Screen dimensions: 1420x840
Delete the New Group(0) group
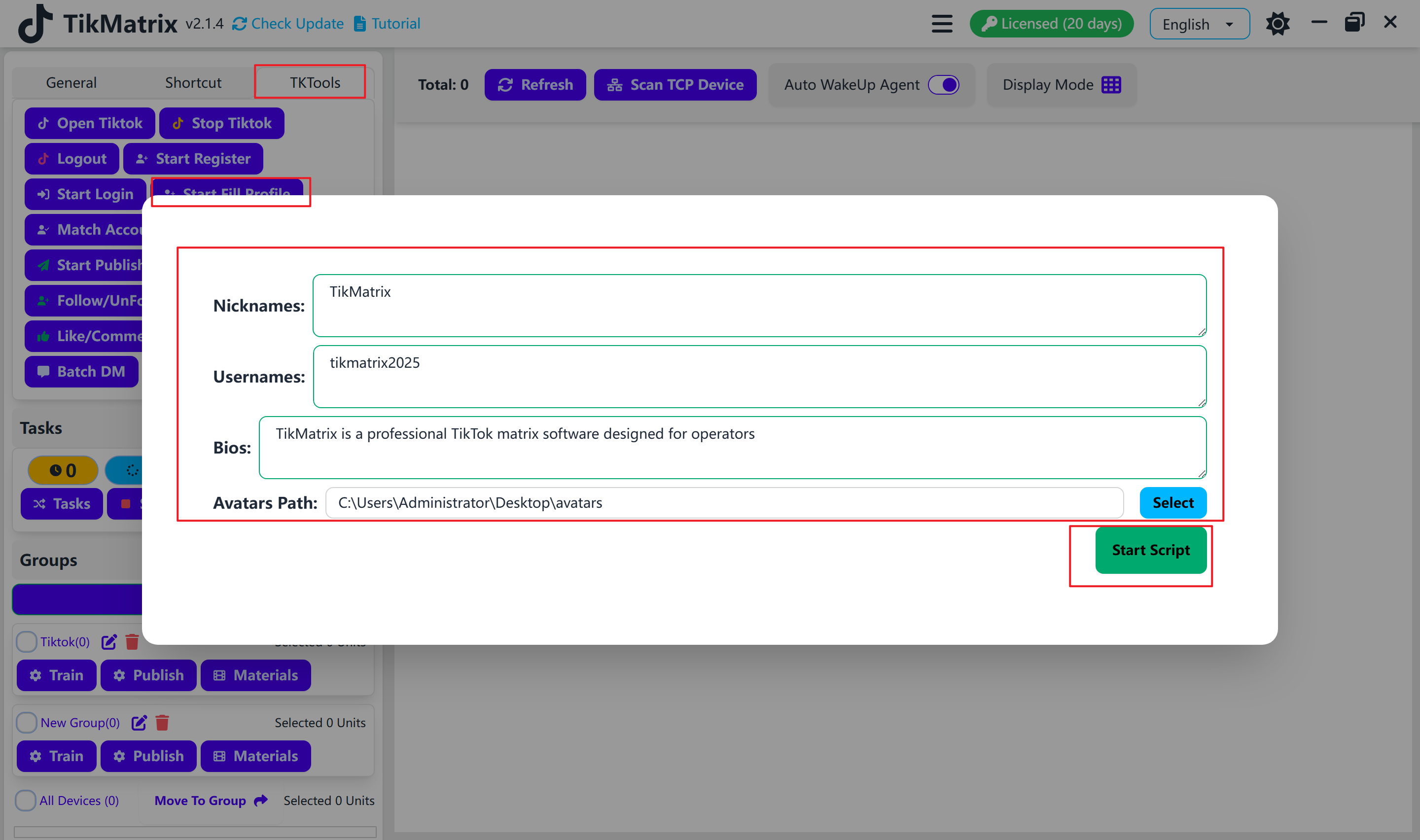[162, 723]
